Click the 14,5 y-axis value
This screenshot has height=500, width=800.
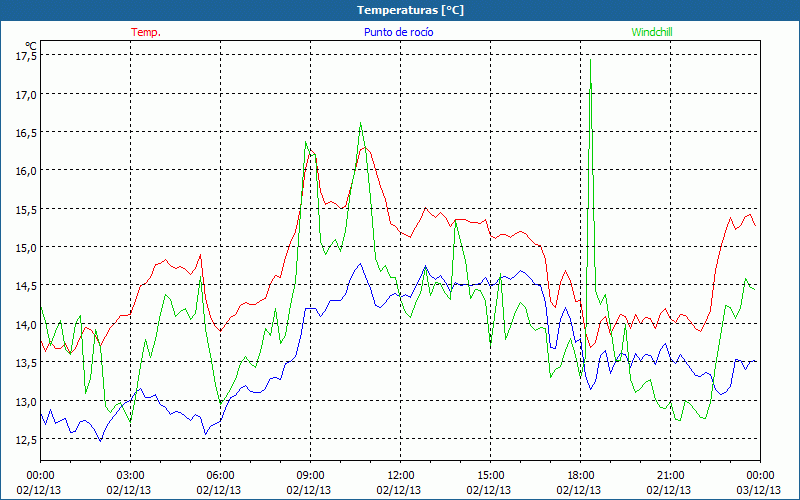click(26, 286)
